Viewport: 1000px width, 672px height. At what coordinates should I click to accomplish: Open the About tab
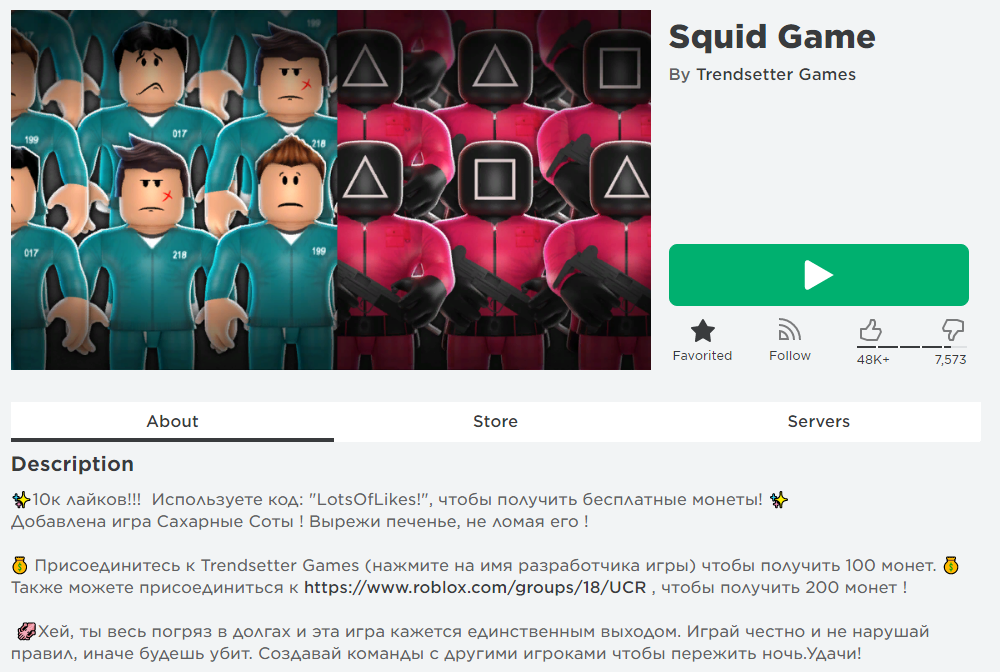click(172, 421)
